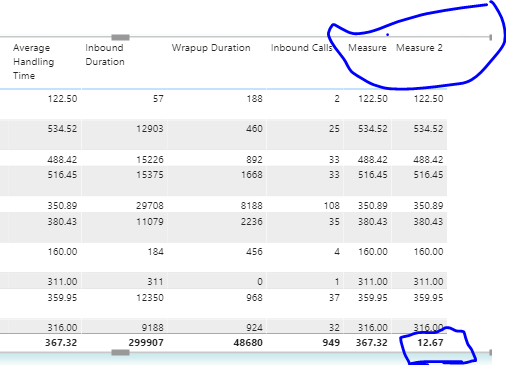The height and width of the screenshot is (365, 506).
Task: Click Average Handling Time cell 350.89
Action: tap(62, 206)
